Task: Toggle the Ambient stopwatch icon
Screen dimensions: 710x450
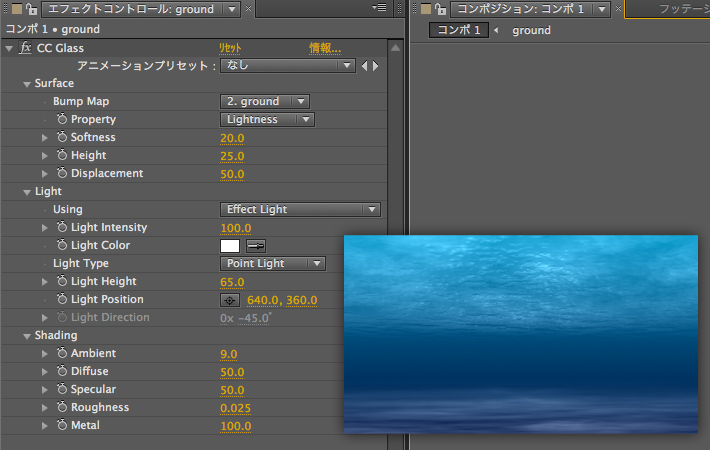Action: 62,354
